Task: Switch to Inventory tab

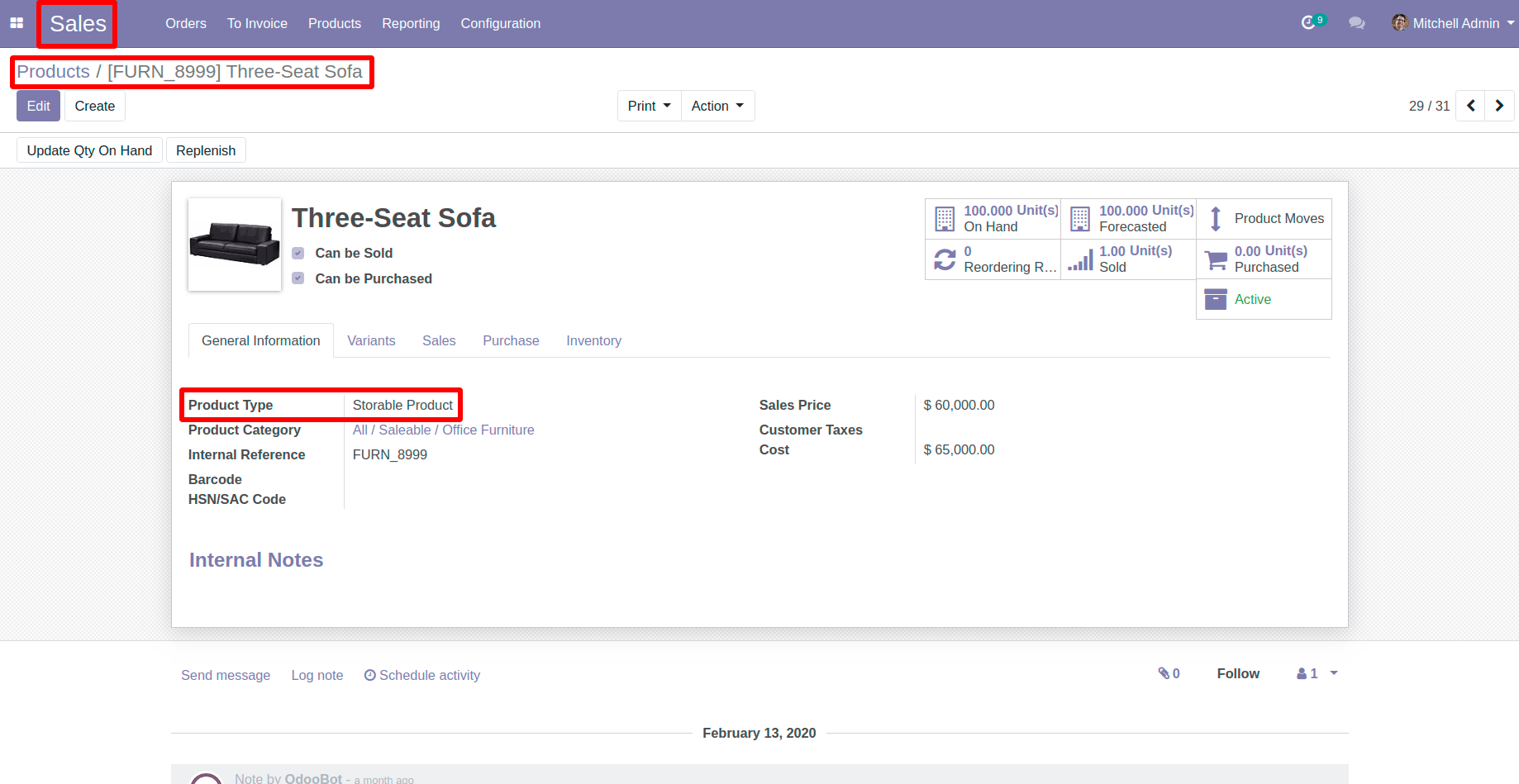Action: pos(593,340)
